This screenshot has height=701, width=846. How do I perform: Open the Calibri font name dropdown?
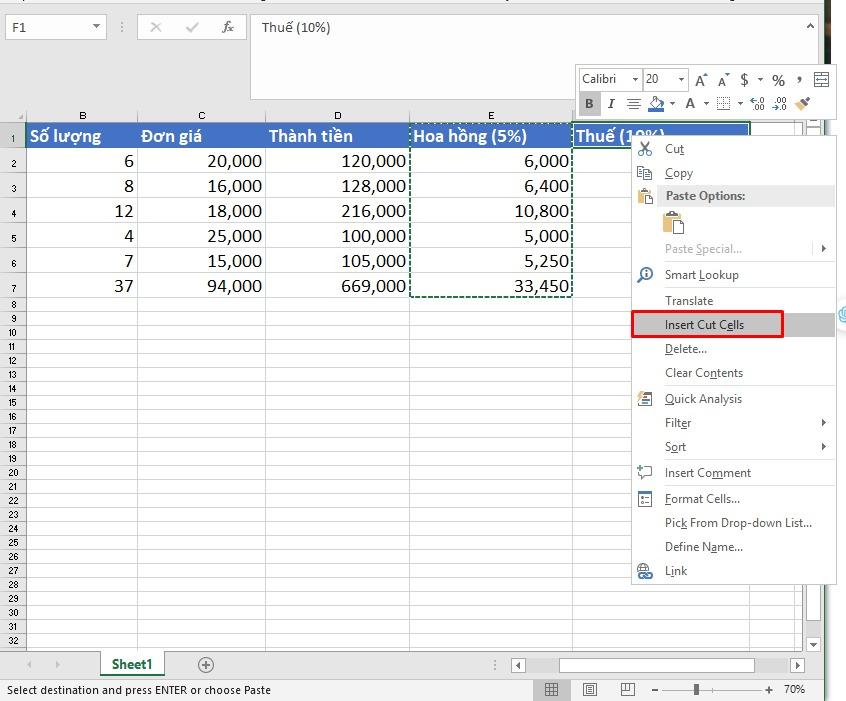(x=636, y=80)
